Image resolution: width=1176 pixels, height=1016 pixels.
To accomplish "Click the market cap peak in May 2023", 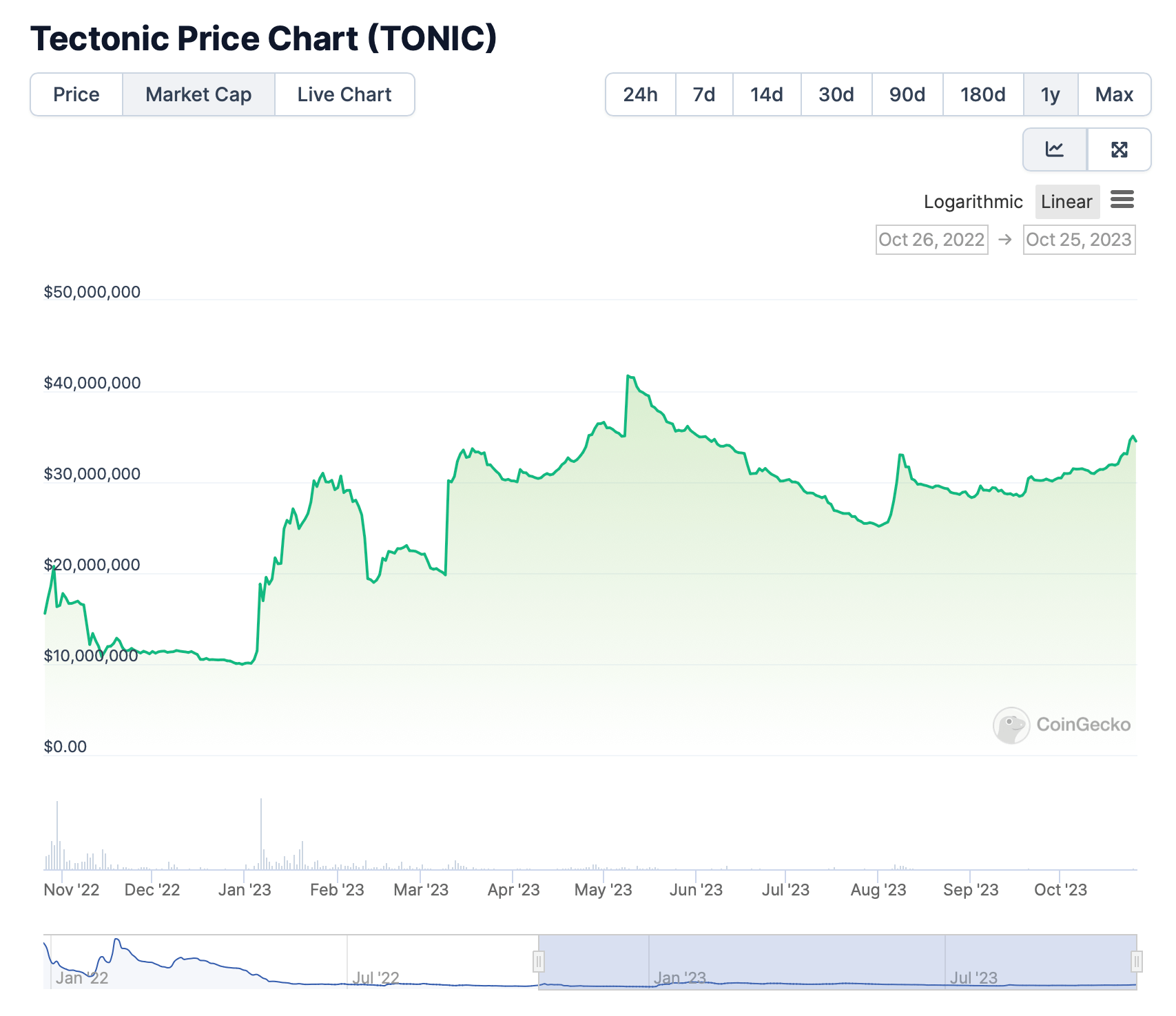I will pos(629,375).
